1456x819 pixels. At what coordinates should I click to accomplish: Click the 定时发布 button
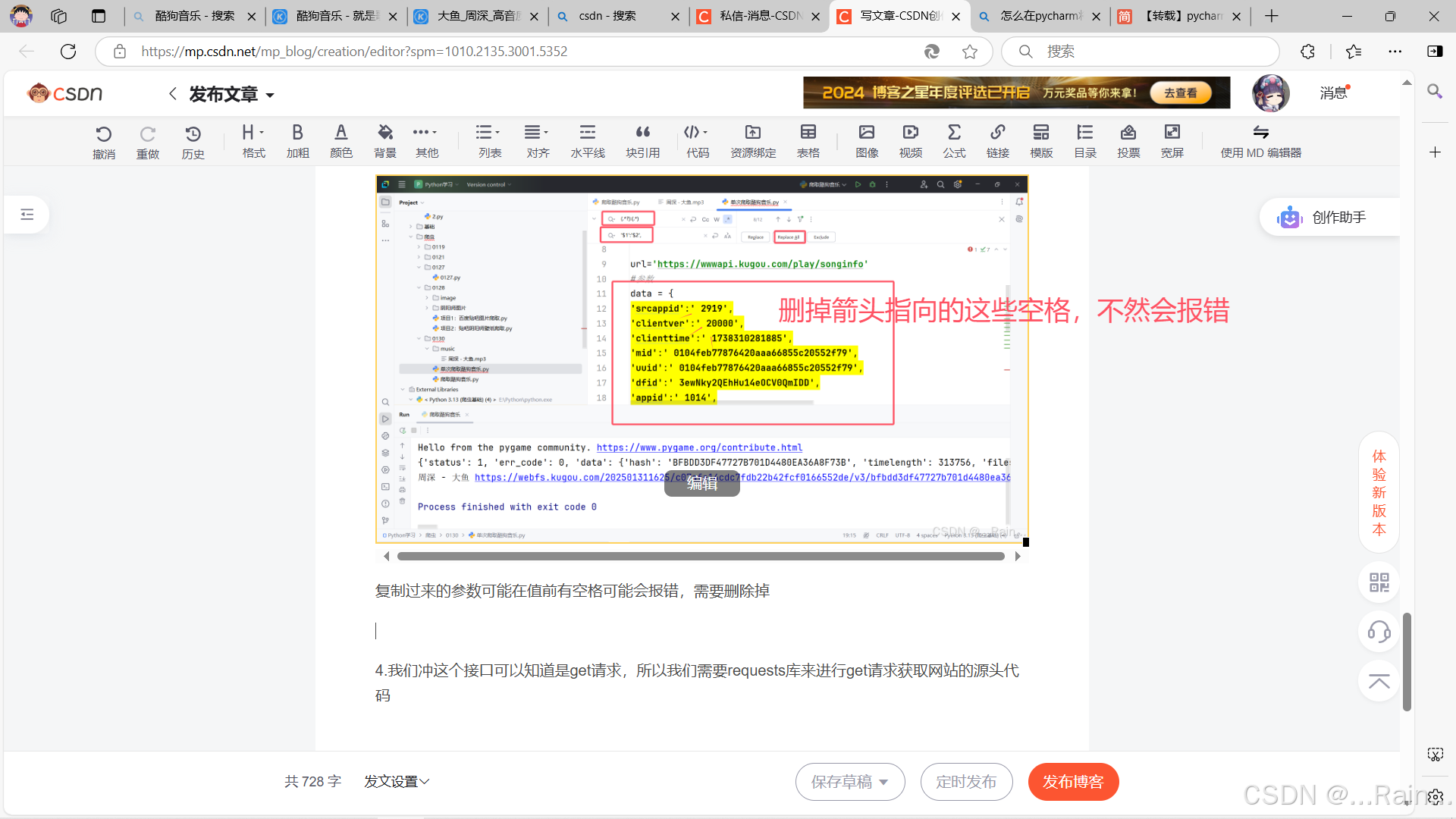966,782
